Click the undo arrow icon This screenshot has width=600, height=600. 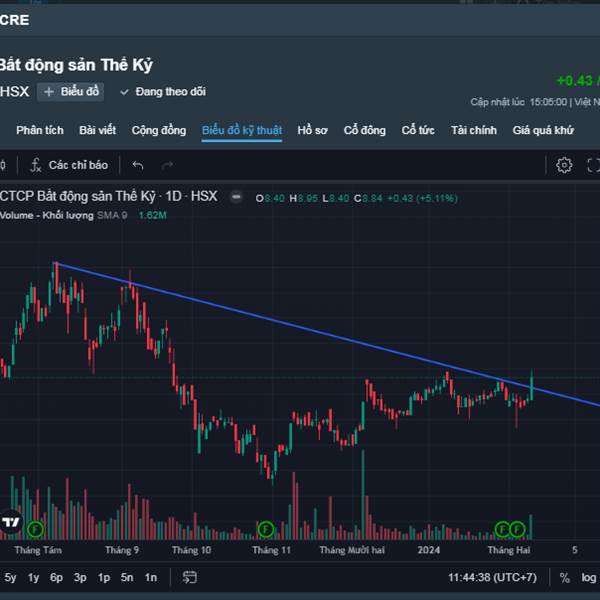point(138,165)
